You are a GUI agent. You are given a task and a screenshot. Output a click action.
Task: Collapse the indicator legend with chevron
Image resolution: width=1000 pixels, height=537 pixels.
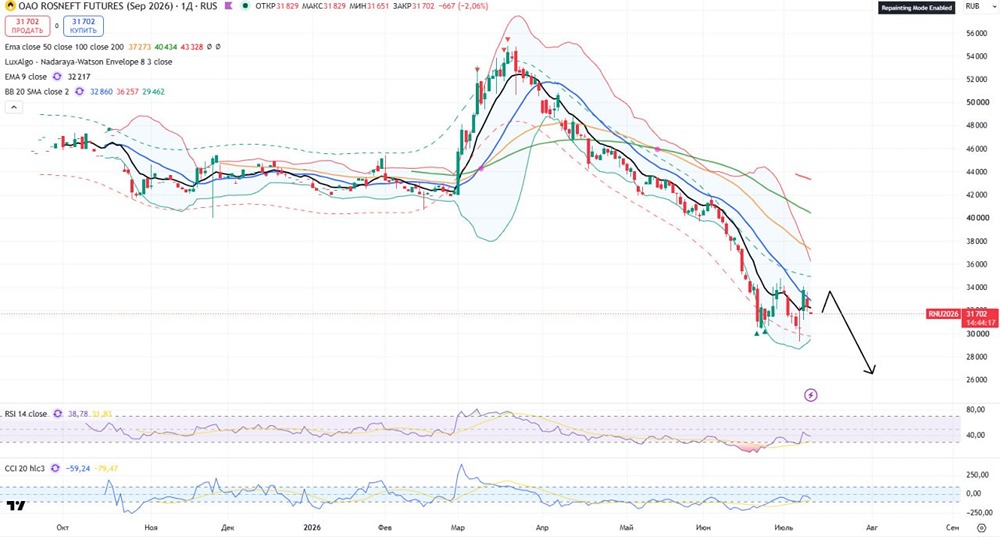[x=13, y=107]
